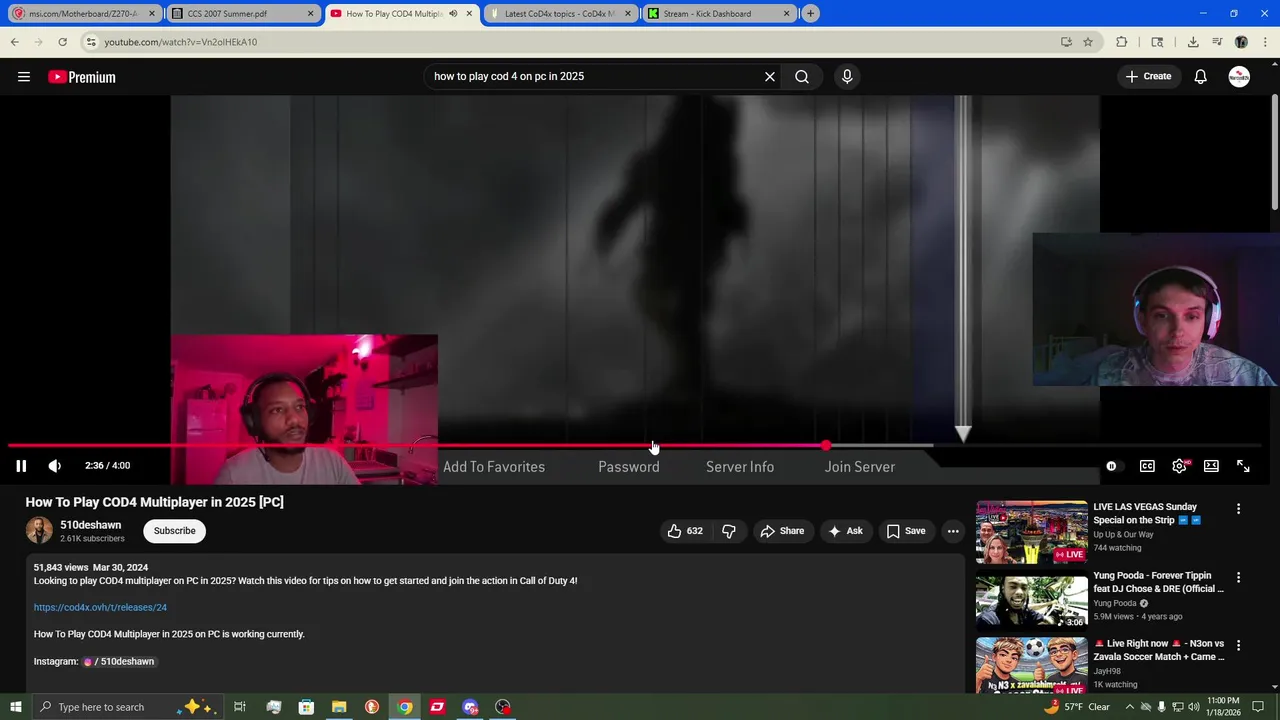The width and height of the screenshot is (1280, 720).
Task: Switch the player to theater mode
Action: point(1211,466)
